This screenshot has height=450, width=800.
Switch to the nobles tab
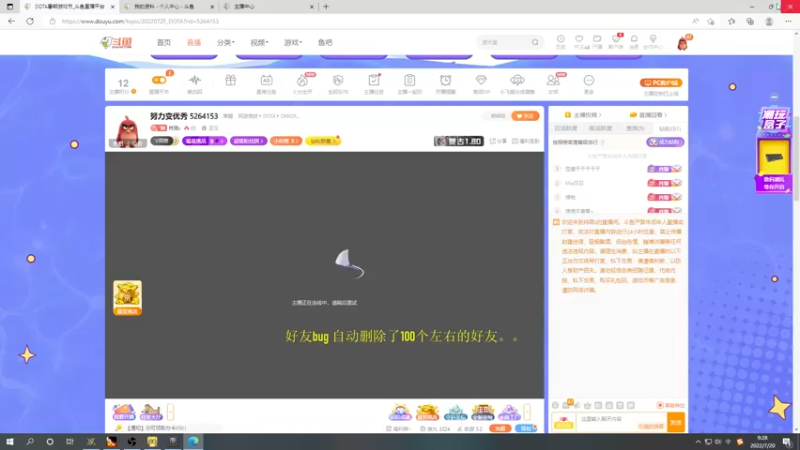click(635, 129)
